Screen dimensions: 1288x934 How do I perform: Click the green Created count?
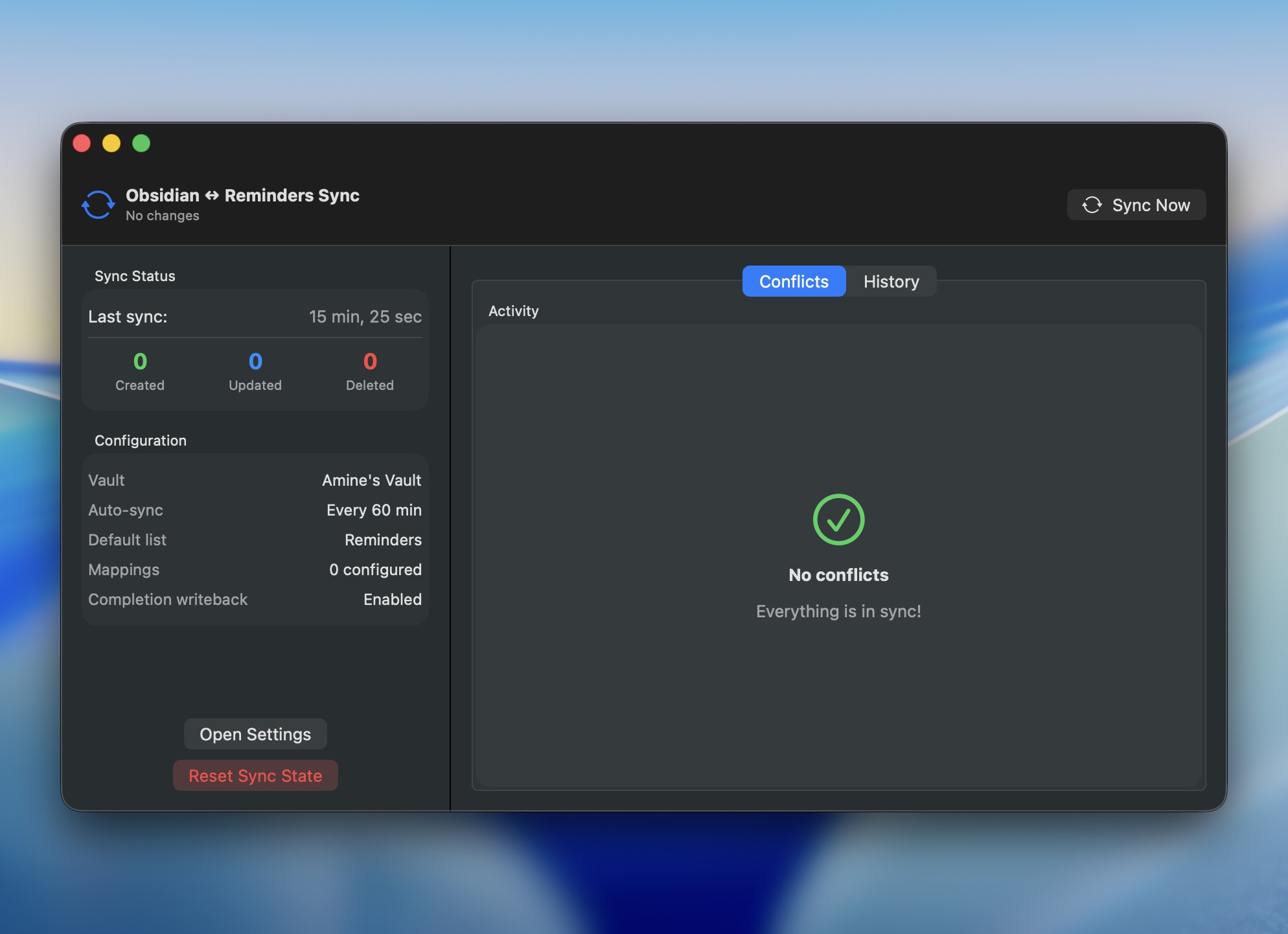click(x=140, y=361)
